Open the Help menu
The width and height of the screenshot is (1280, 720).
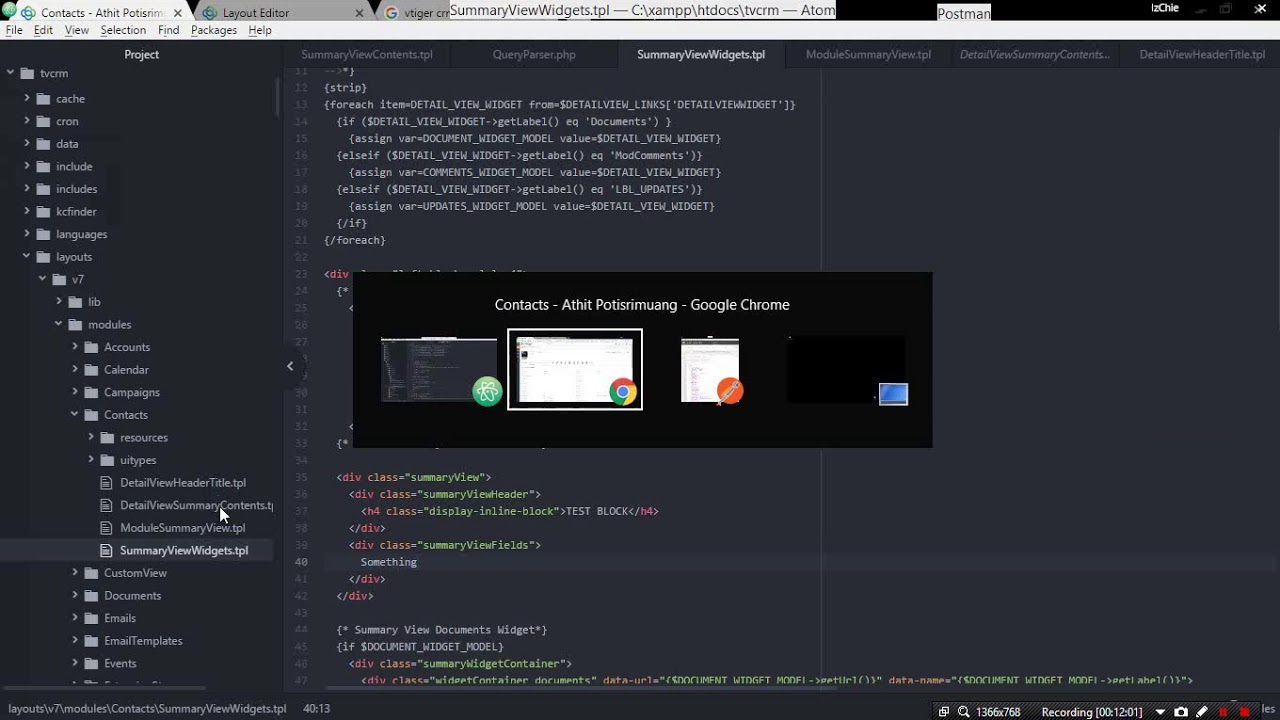pyautogui.click(x=260, y=30)
